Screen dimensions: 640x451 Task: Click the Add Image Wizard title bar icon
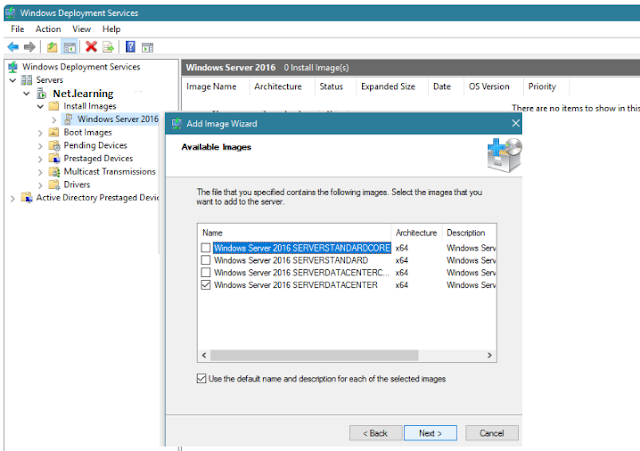tap(177, 124)
